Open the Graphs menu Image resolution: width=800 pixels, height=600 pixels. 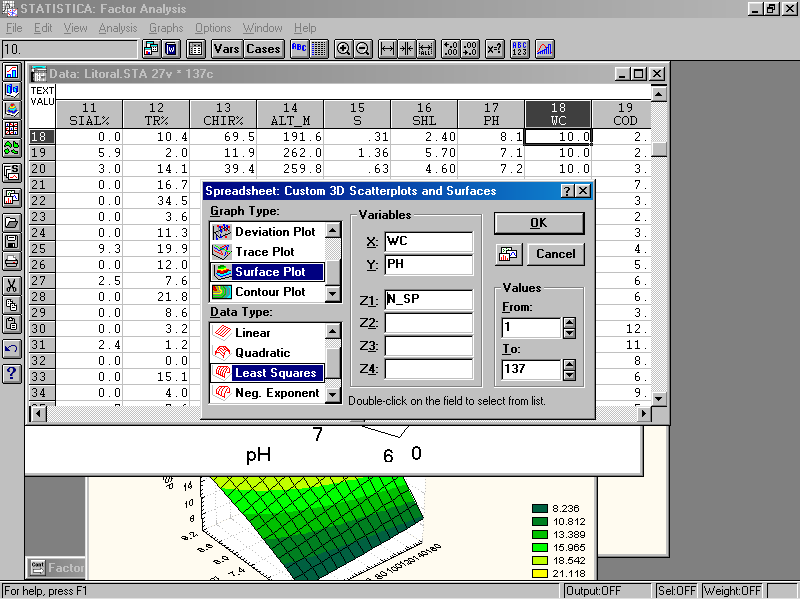tap(166, 28)
